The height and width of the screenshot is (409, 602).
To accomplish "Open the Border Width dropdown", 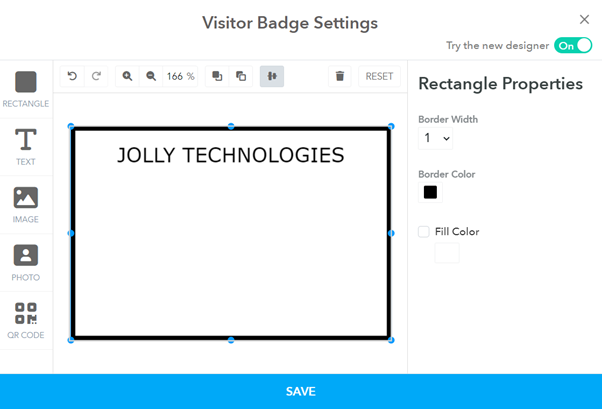I will pos(436,139).
